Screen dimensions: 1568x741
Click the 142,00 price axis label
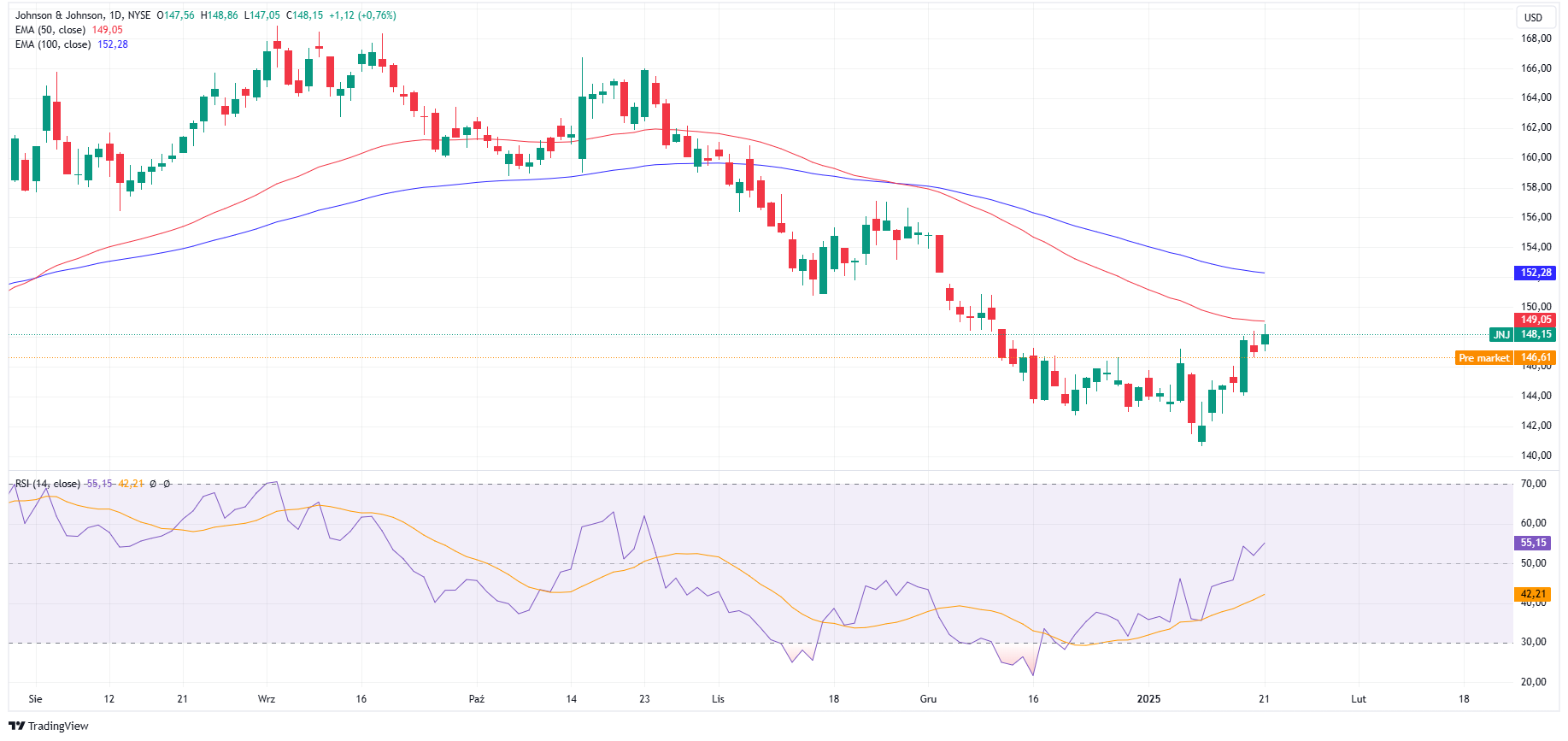(1536, 426)
